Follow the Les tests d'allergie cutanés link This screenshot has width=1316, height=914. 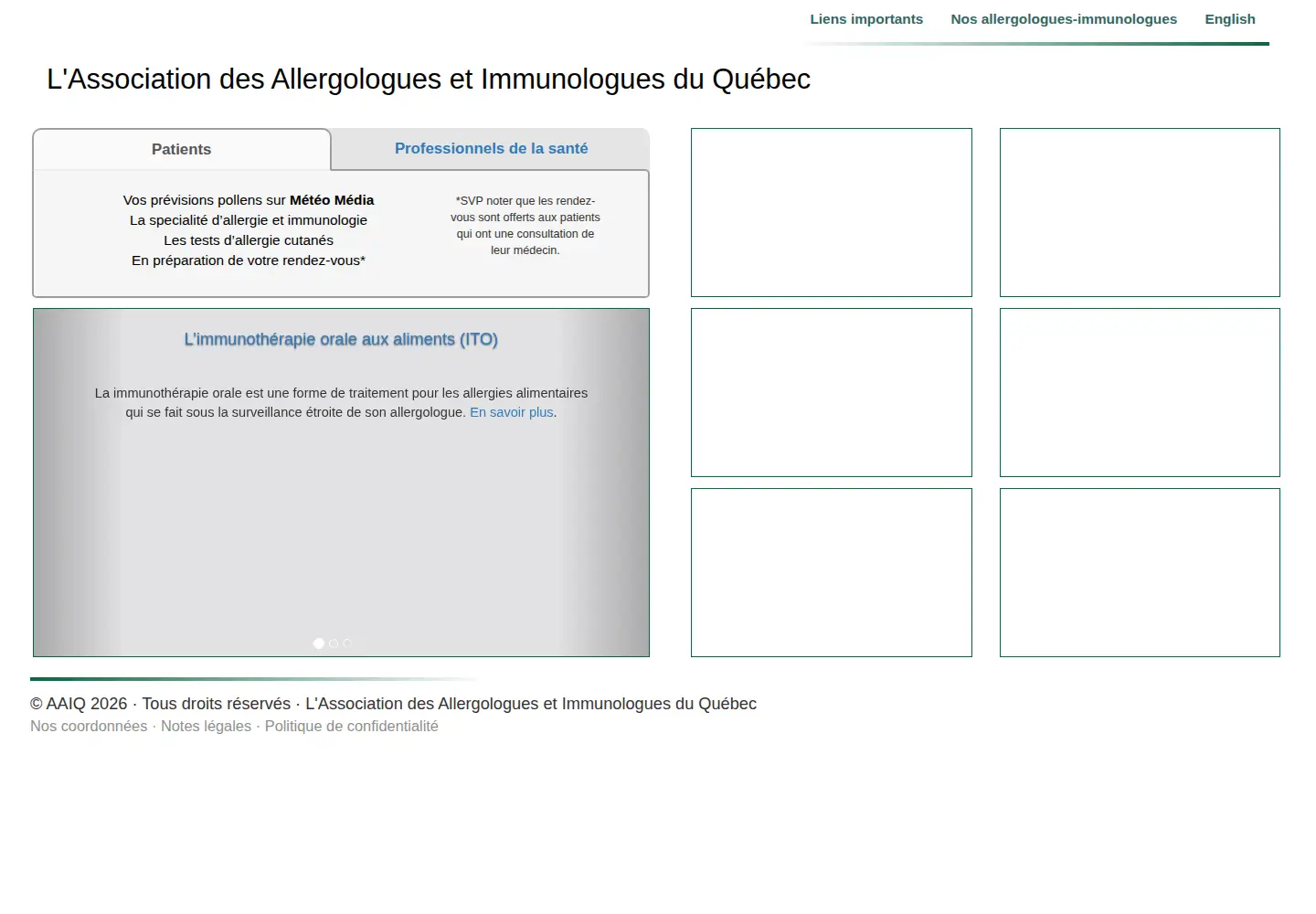249,240
